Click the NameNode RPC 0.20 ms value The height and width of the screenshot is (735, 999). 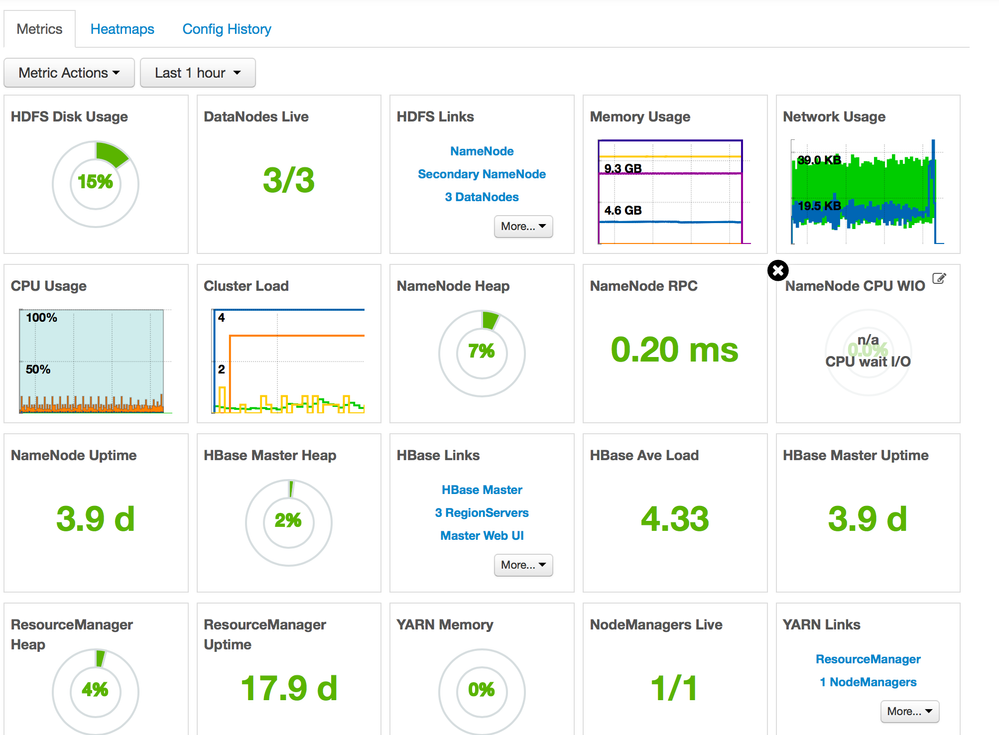click(x=675, y=350)
